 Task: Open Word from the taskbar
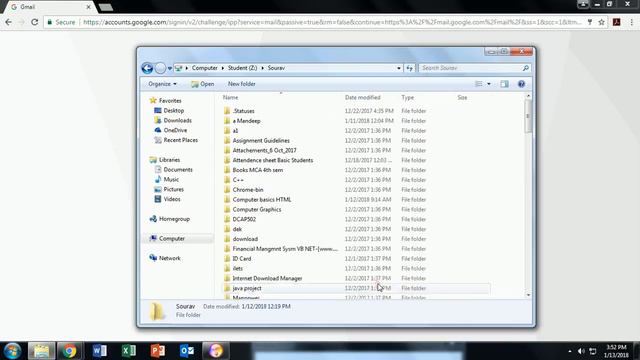(99, 351)
